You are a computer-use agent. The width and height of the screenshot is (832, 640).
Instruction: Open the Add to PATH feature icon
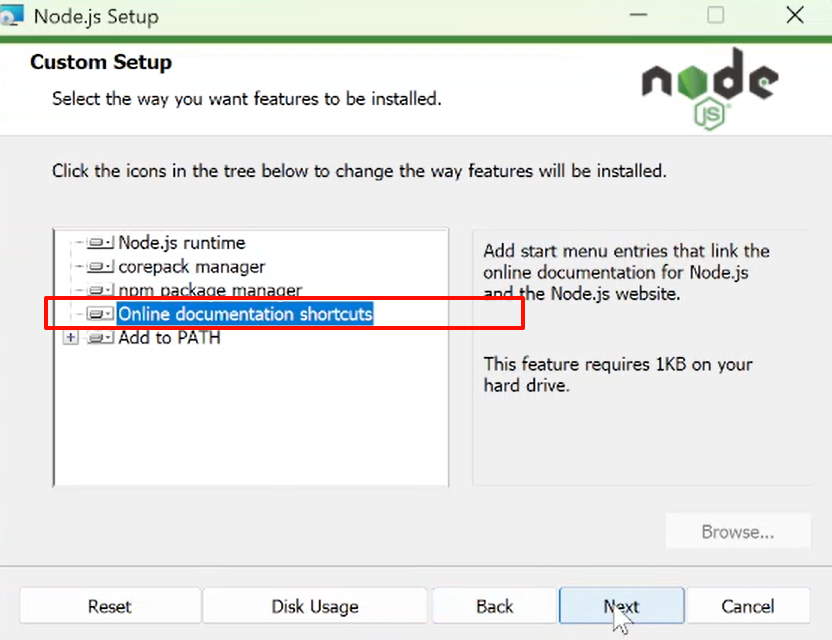pos(100,338)
